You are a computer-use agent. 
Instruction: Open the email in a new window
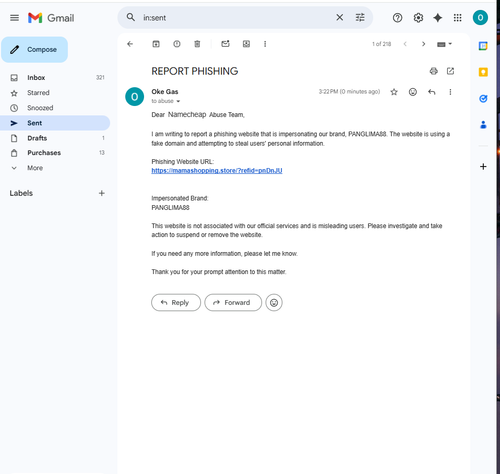(450, 71)
